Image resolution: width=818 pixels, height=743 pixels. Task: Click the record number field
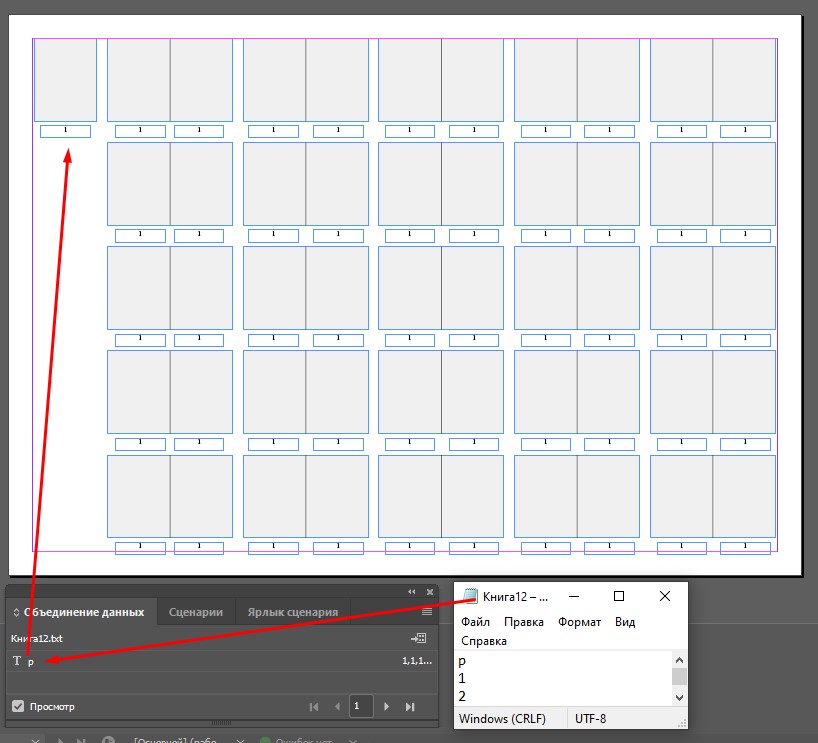[362, 706]
